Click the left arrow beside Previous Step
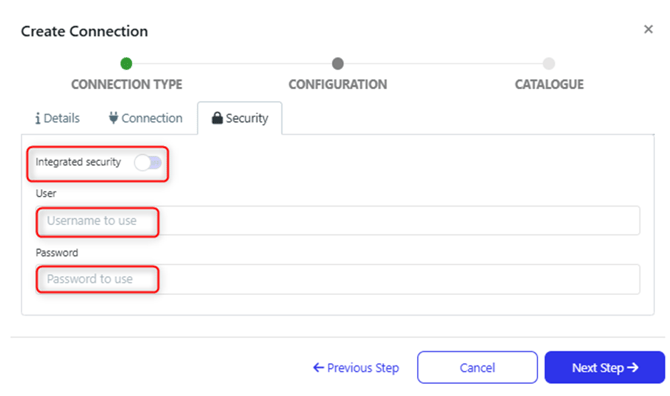The width and height of the screenshot is (670, 396). (318, 367)
